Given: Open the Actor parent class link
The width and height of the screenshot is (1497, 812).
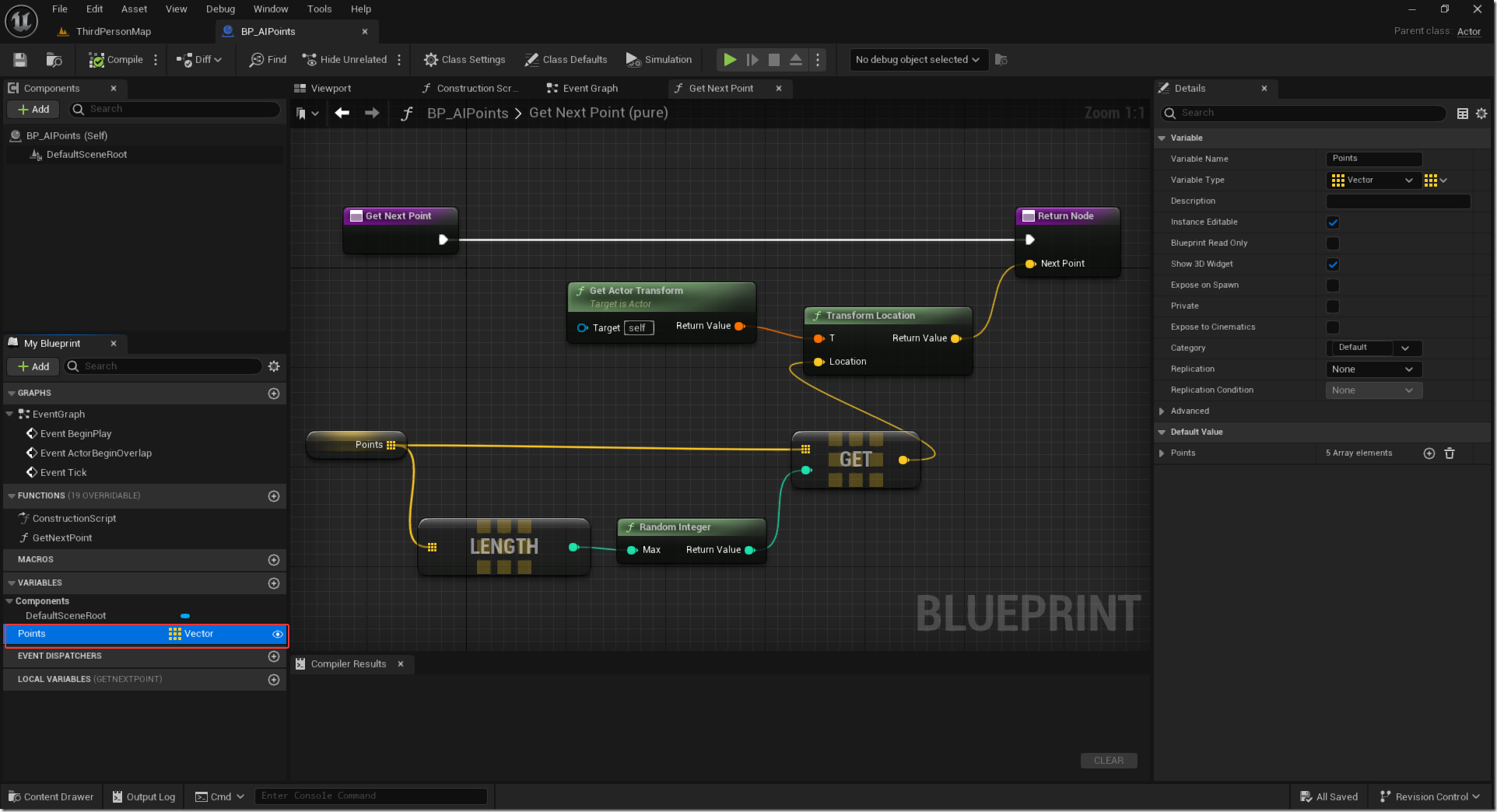Looking at the screenshot, I should (x=1469, y=32).
